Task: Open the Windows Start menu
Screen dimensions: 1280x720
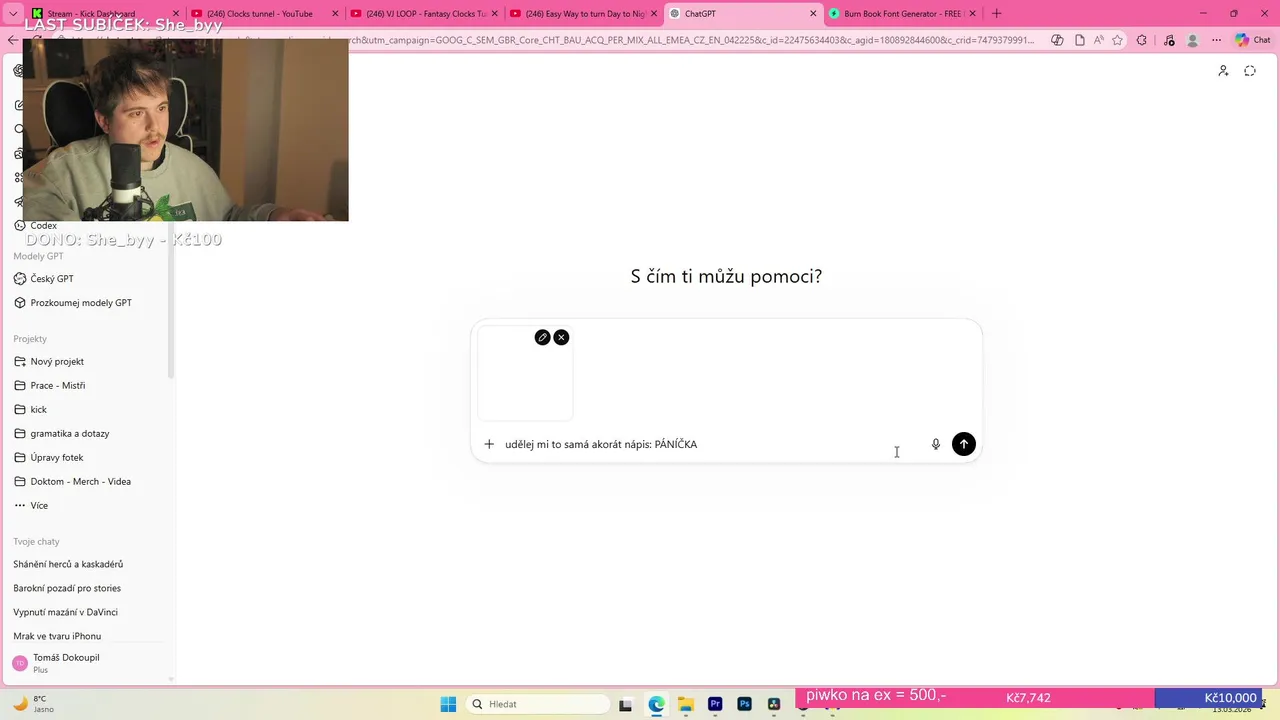Action: [x=448, y=704]
